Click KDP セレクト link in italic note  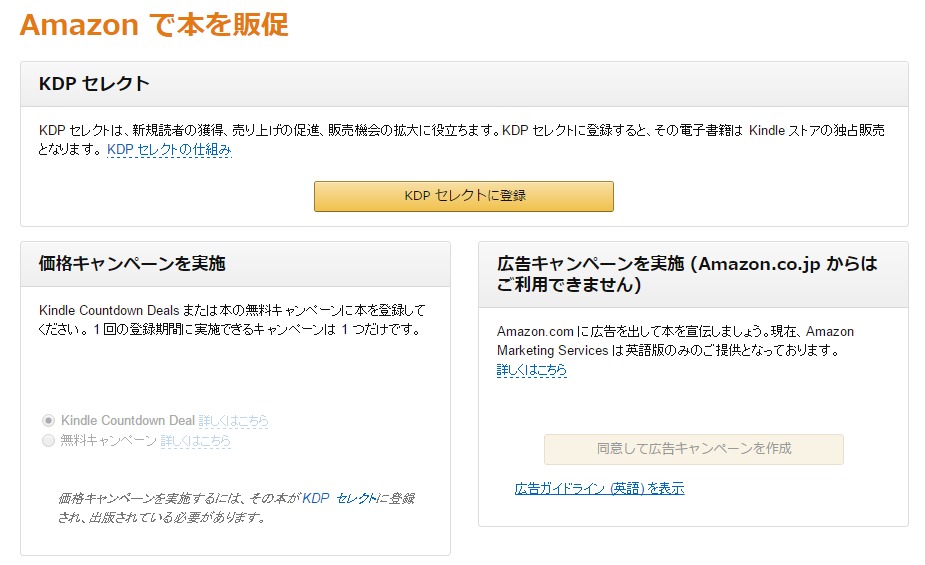point(339,498)
